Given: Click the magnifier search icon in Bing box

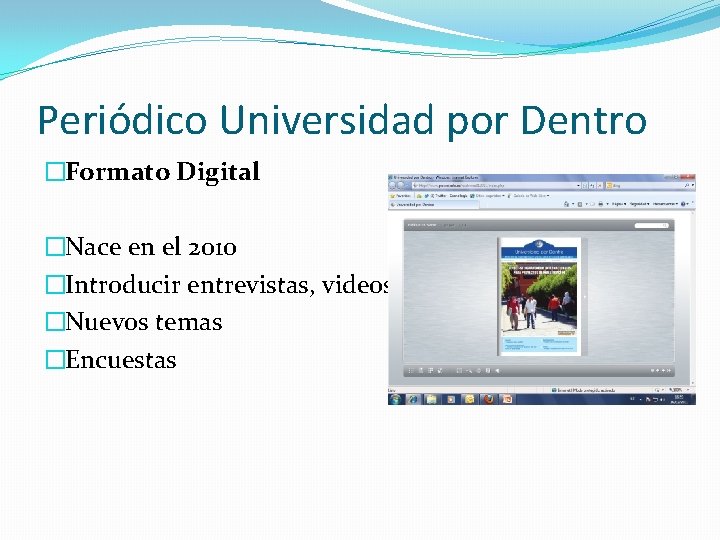Looking at the screenshot, I should tap(687, 186).
